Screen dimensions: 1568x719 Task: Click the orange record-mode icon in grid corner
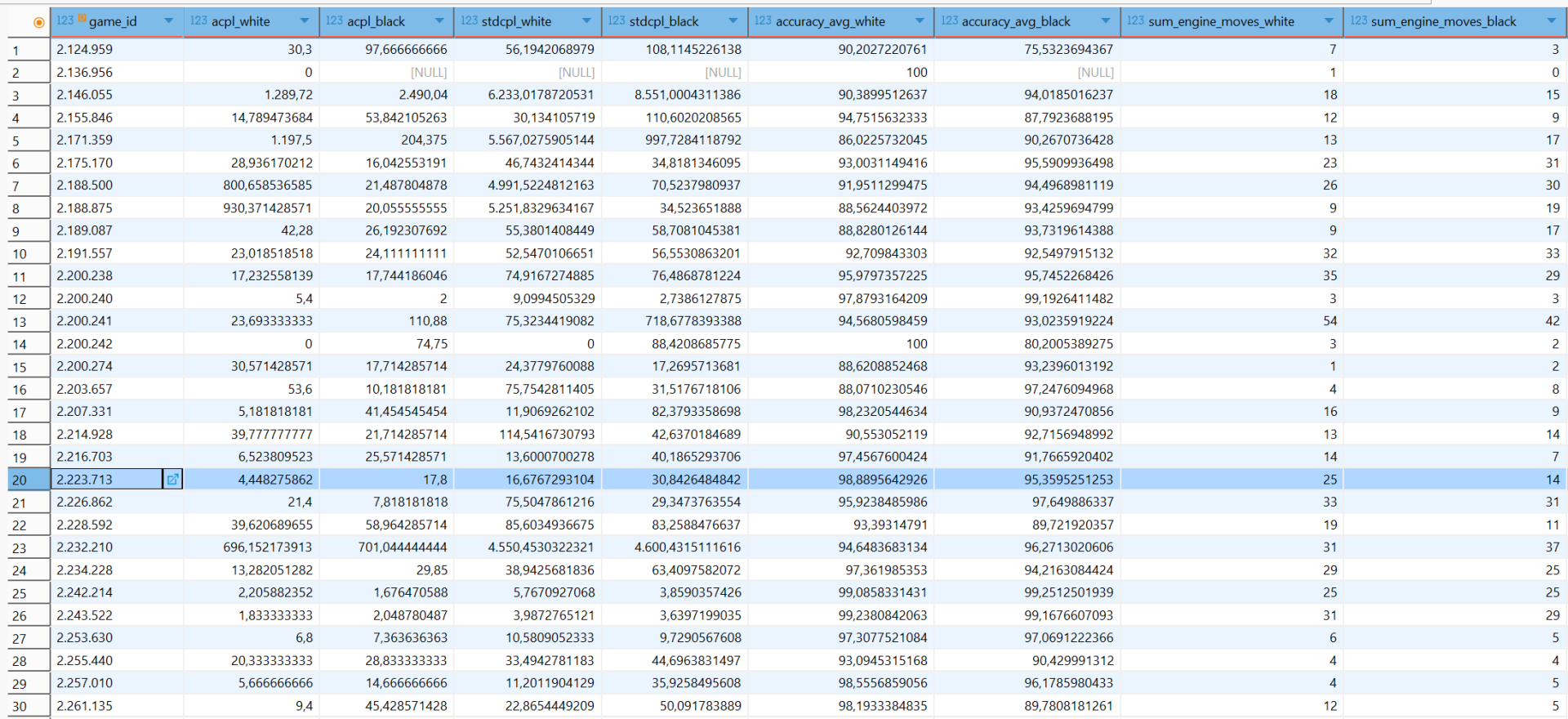point(38,22)
